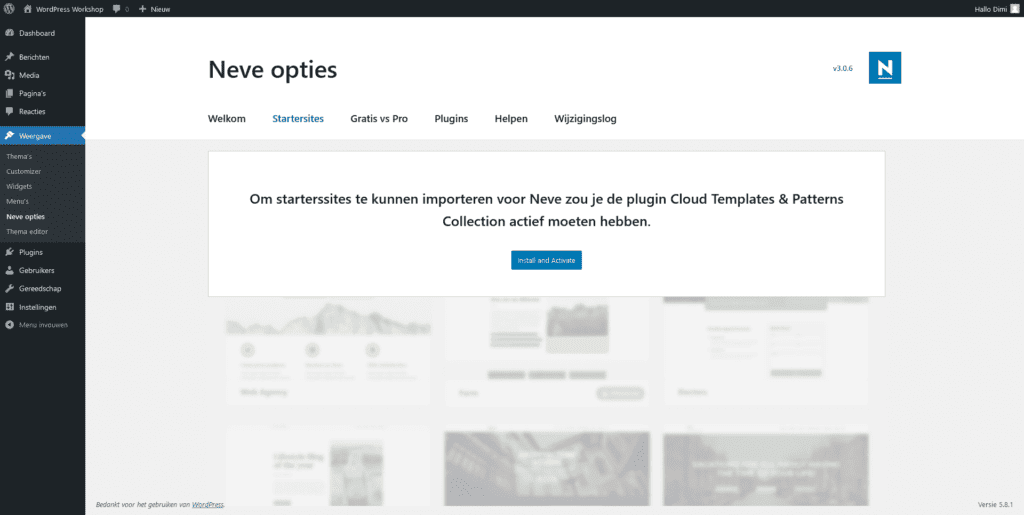Open the Media menu label
The height and width of the screenshot is (515, 1024).
(29, 75)
